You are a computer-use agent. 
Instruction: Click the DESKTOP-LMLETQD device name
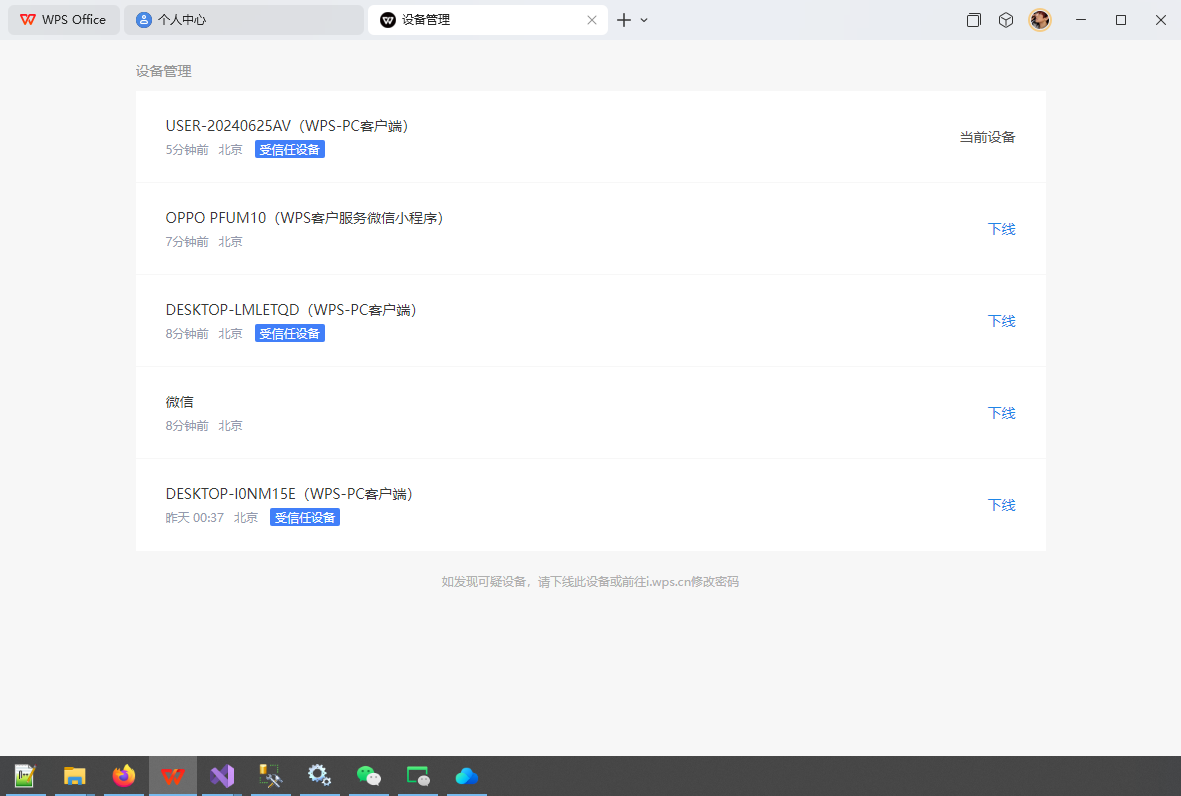(x=291, y=310)
